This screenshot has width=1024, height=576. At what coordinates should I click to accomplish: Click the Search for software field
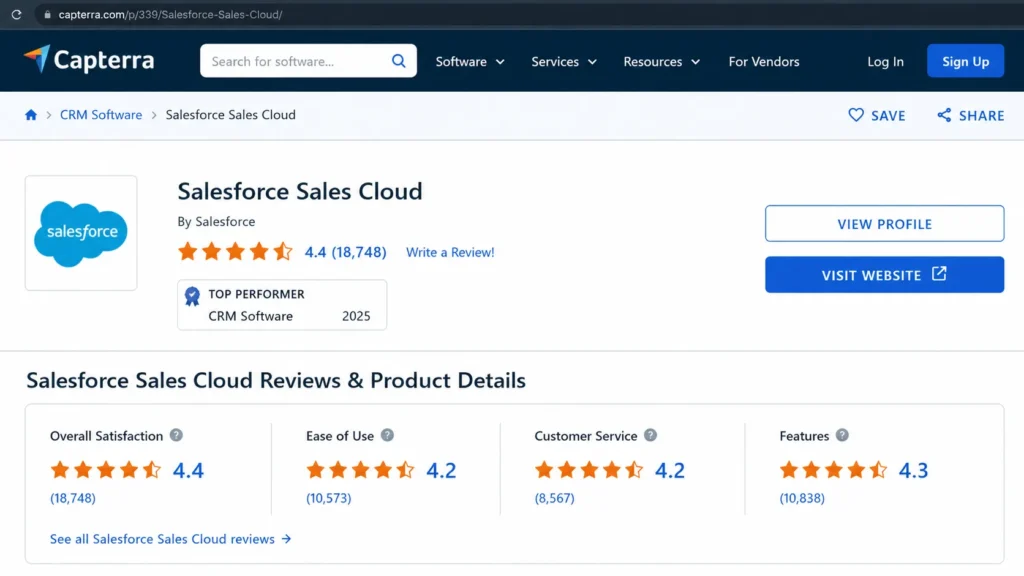(x=308, y=61)
